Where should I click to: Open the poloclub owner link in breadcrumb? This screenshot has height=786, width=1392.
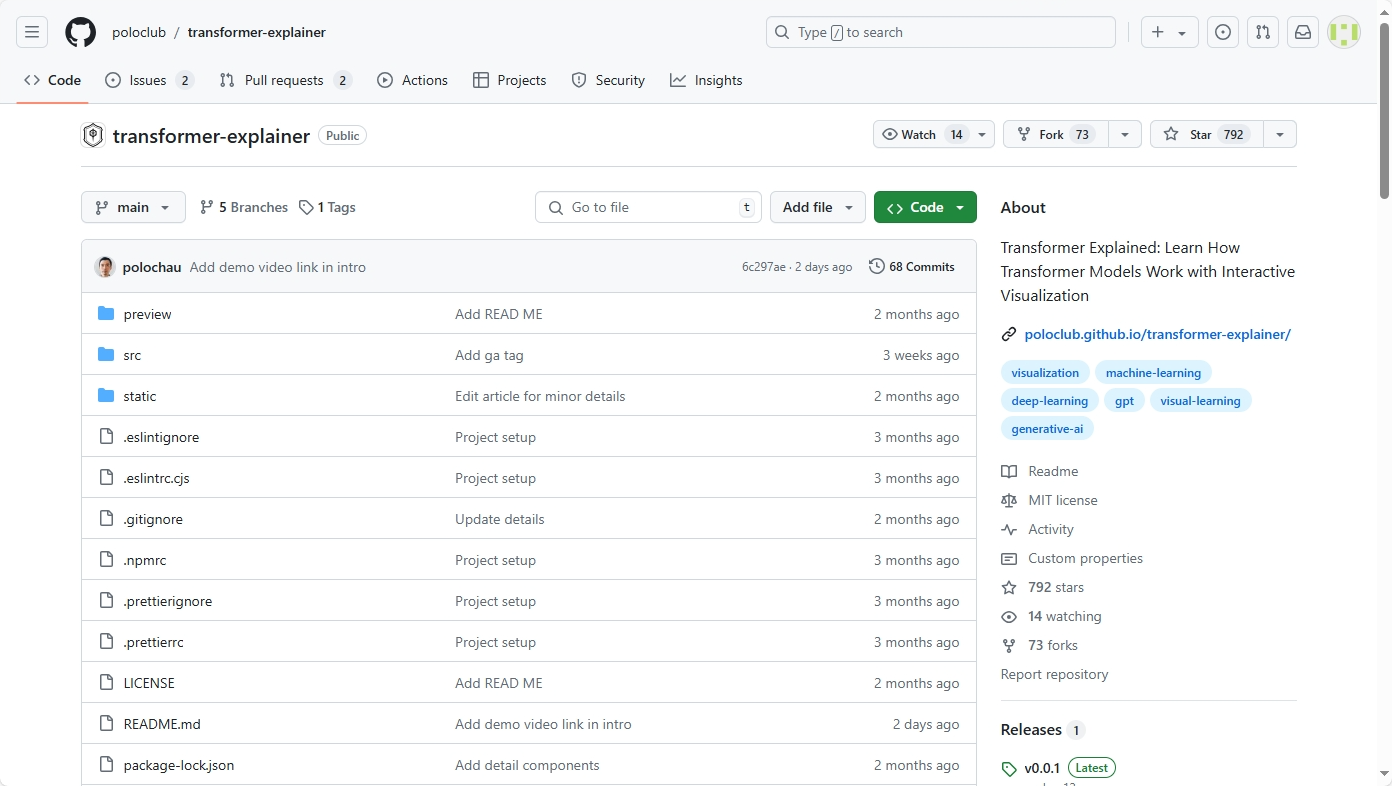(x=139, y=32)
